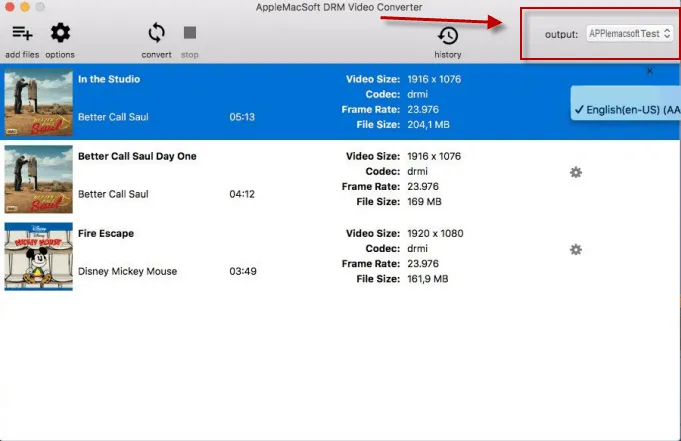Expand the output APPlemacsoft Test dropdown

(629, 34)
